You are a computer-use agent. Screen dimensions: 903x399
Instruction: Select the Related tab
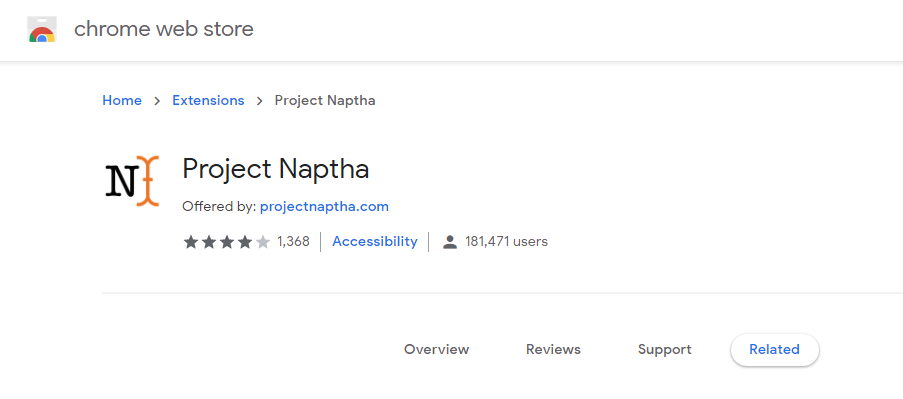[775, 349]
